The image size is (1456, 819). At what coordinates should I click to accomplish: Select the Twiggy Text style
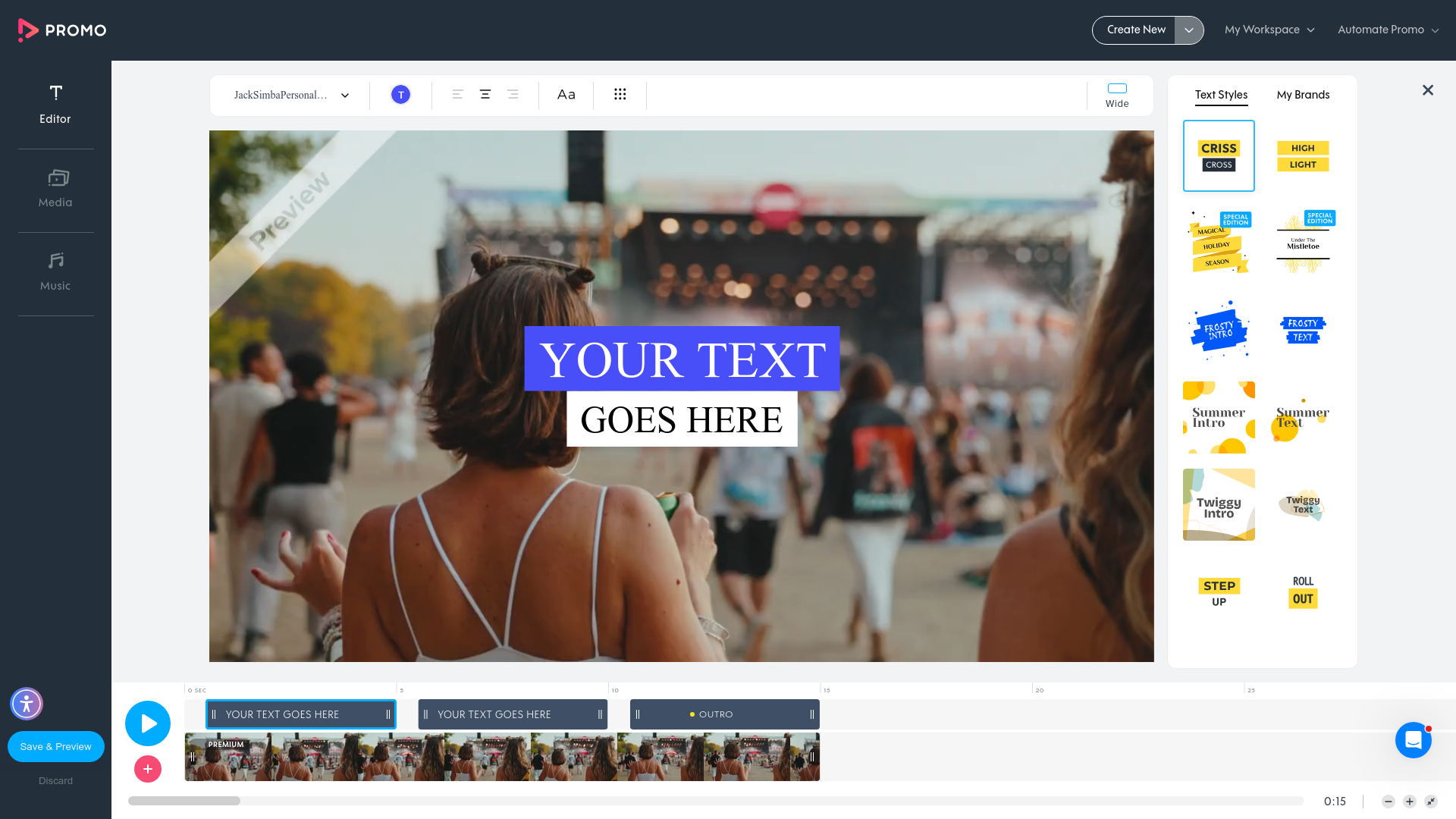(1303, 504)
